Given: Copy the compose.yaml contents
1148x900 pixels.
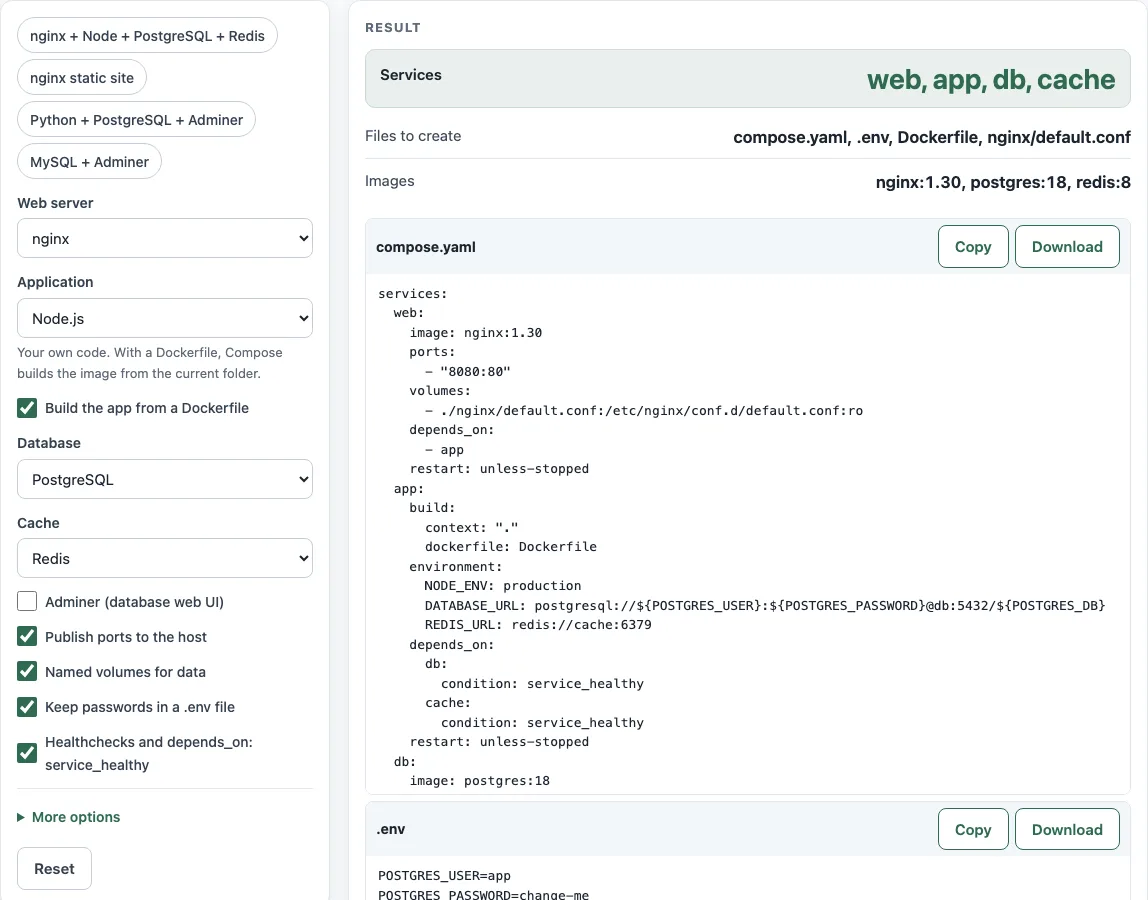Looking at the screenshot, I should (x=973, y=247).
